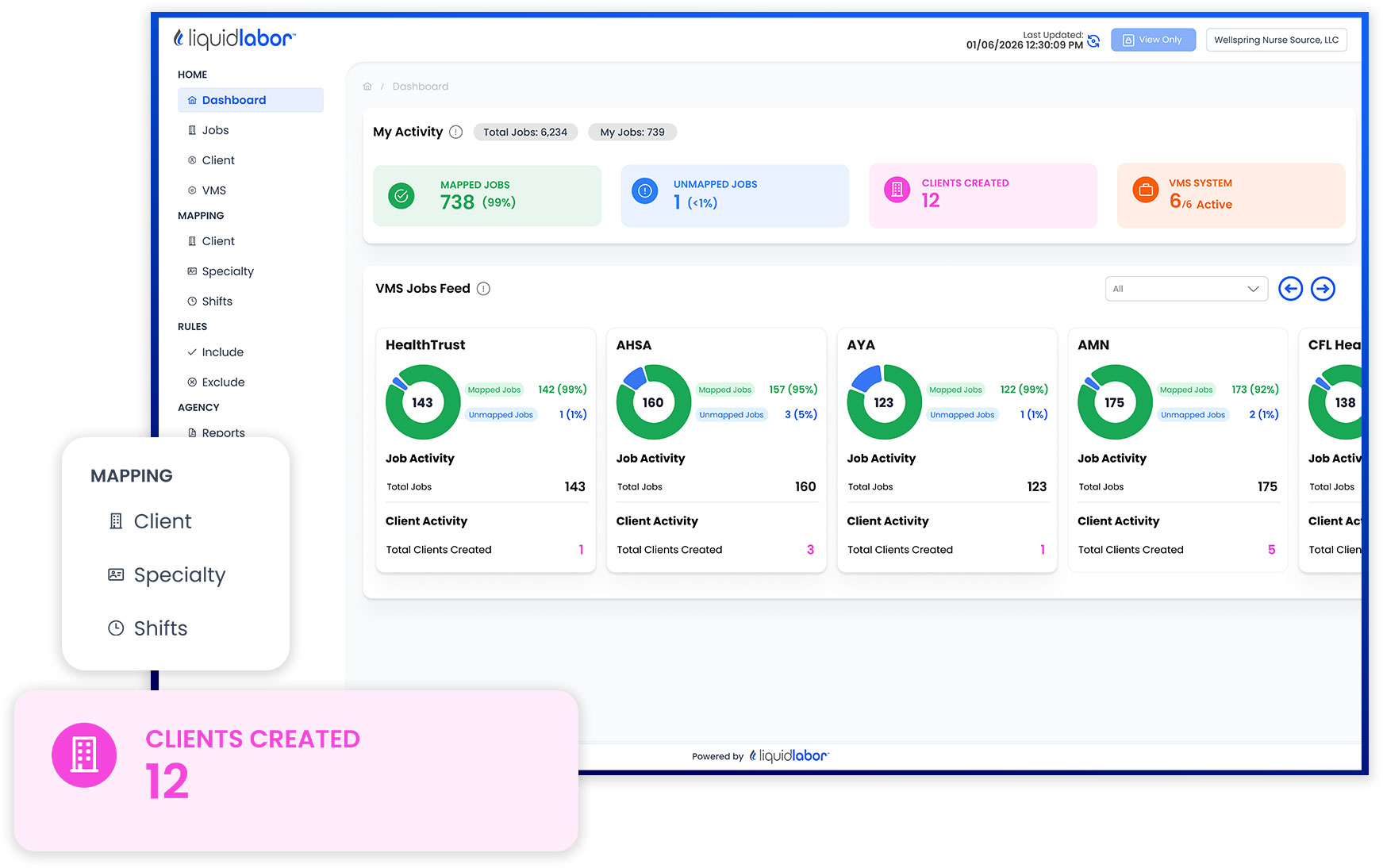1383x868 pixels.
Task: Open the Wellspring Nurse Source, LLC account selector
Action: coord(1276,40)
